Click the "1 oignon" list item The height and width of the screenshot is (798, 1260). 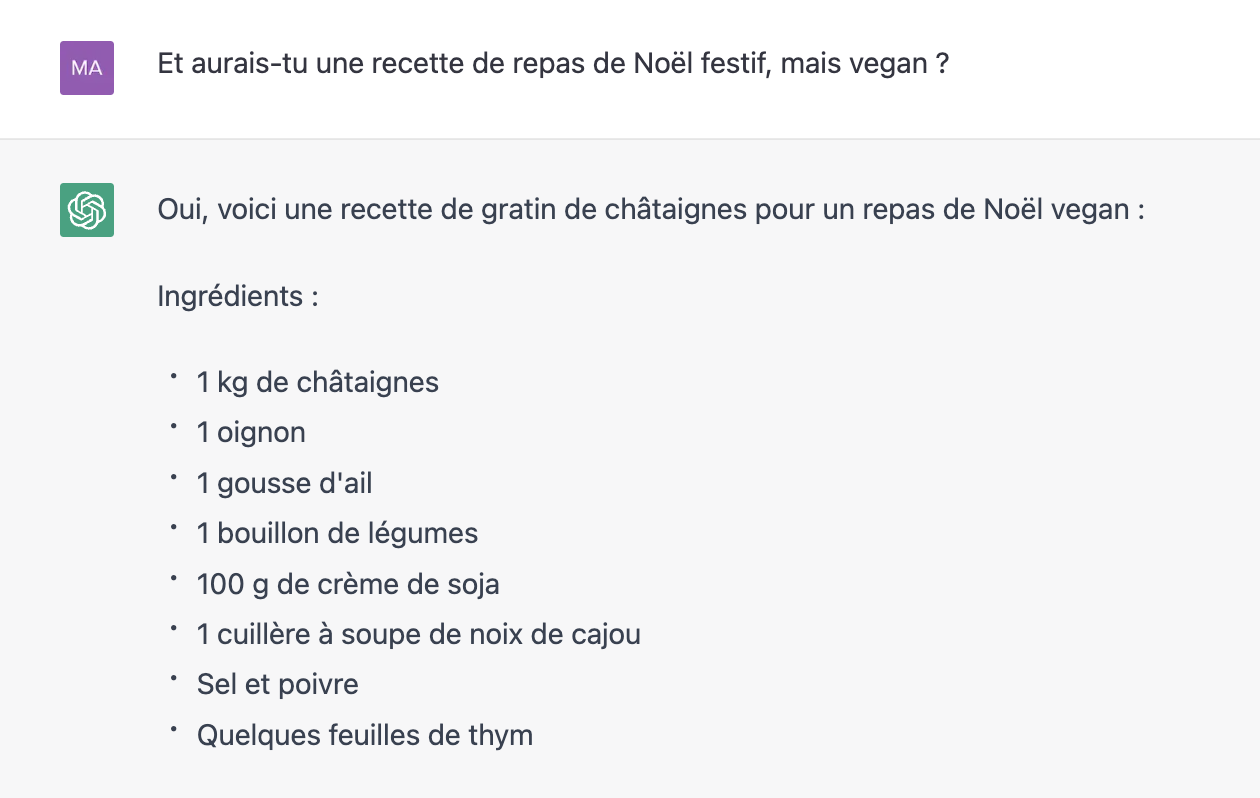point(251,433)
